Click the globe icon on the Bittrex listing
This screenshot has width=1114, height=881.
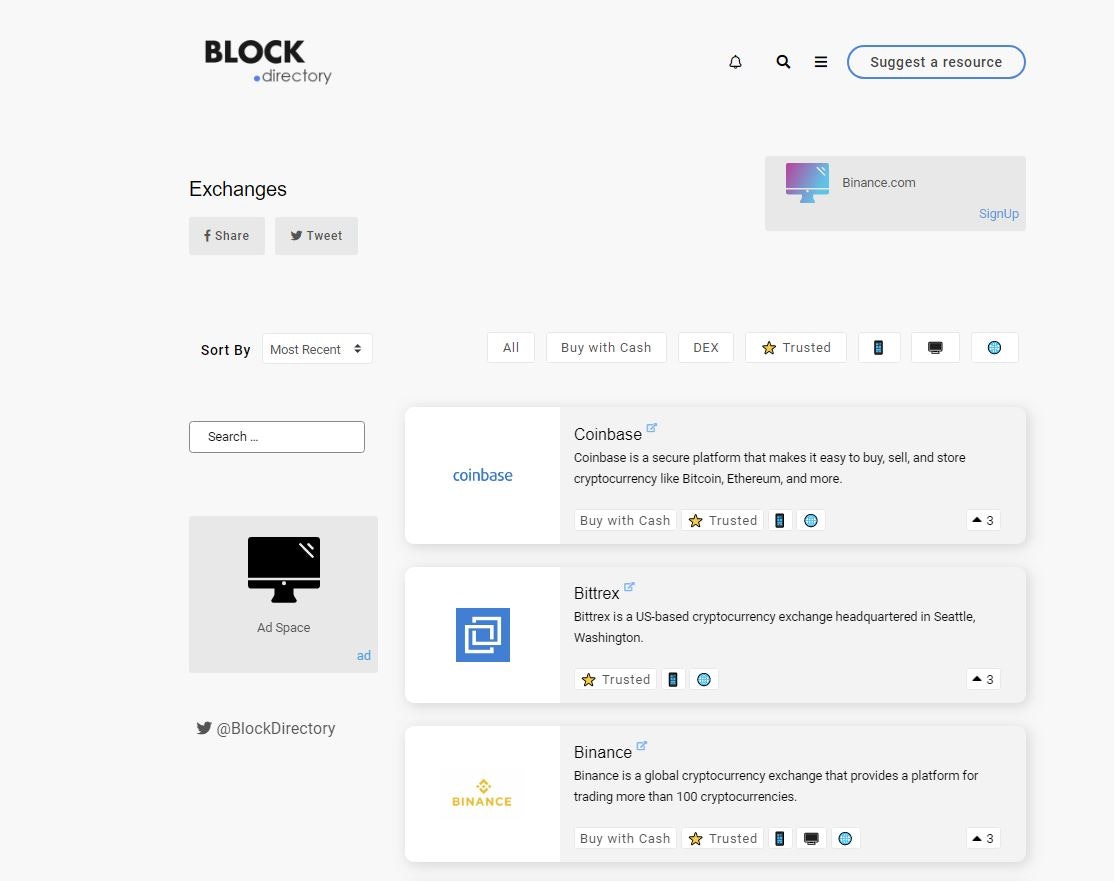(704, 679)
